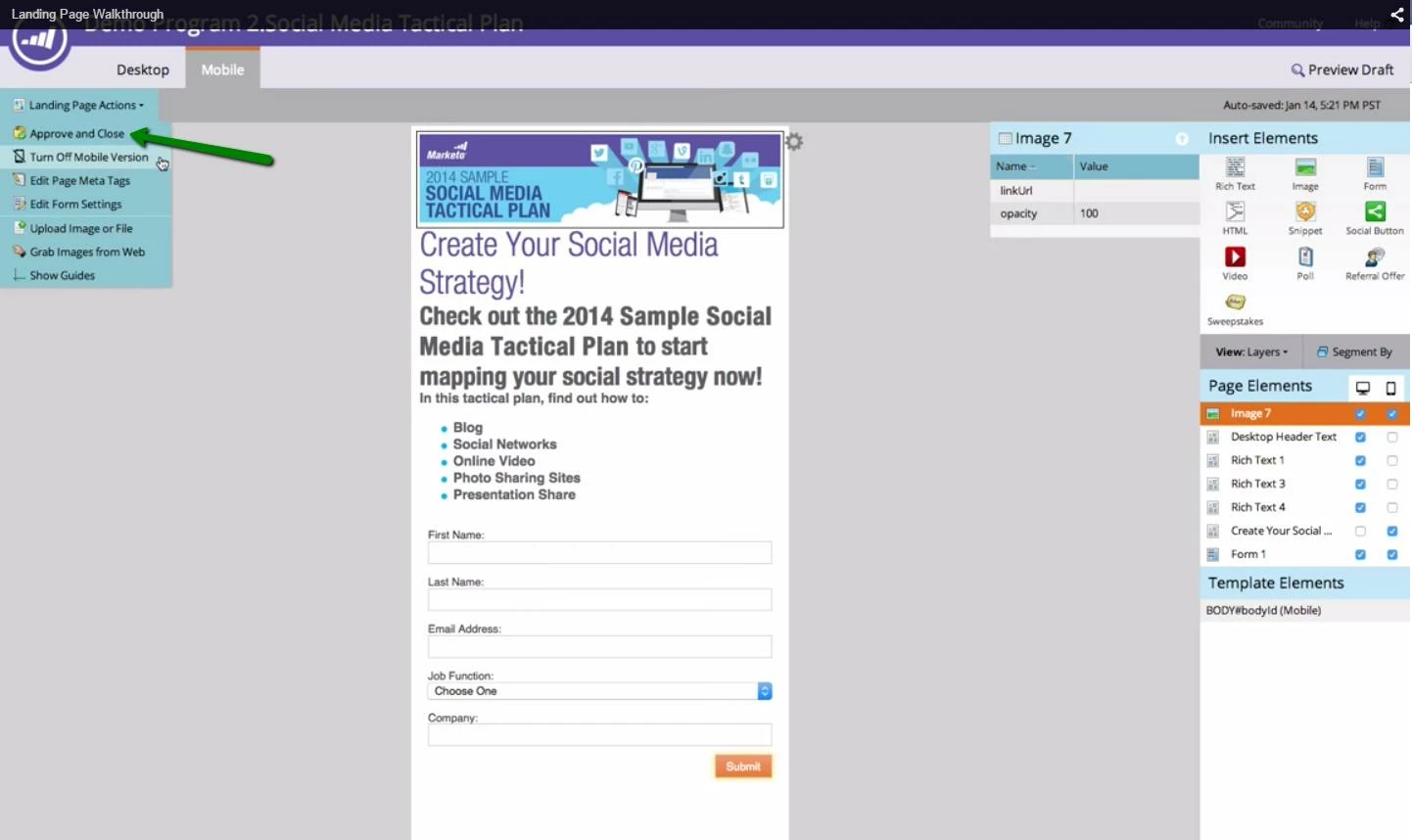The width and height of the screenshot is (1412, 840).
Task: Open the View: Layers dropdown
Action: (x=1251, y=351)
